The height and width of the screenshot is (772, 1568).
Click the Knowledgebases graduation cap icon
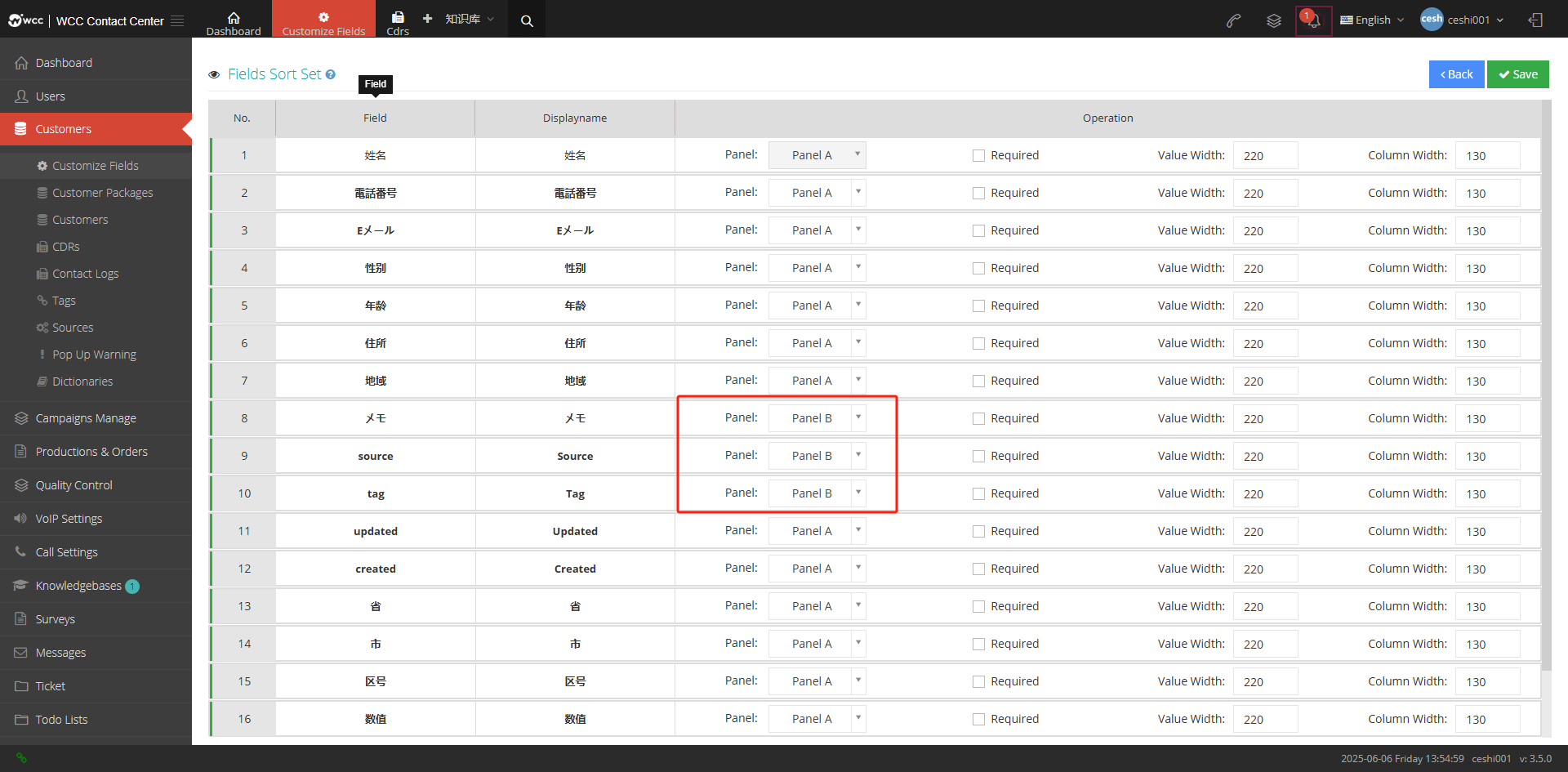(21, 586)
